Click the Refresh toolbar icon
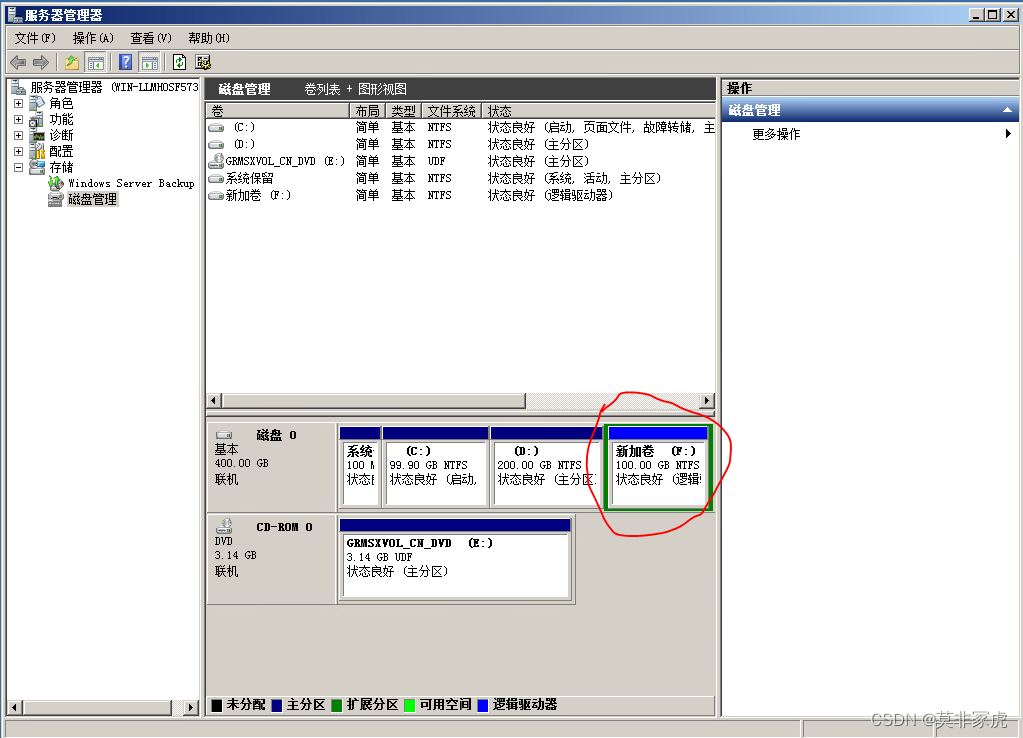Screen dimensions: 1023x738 tap(179, 62)
